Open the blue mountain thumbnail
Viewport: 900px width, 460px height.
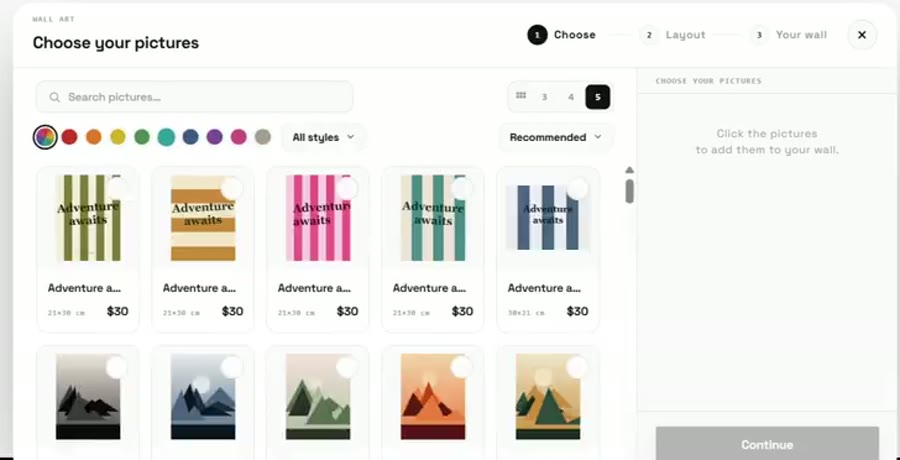click(203, 396)
